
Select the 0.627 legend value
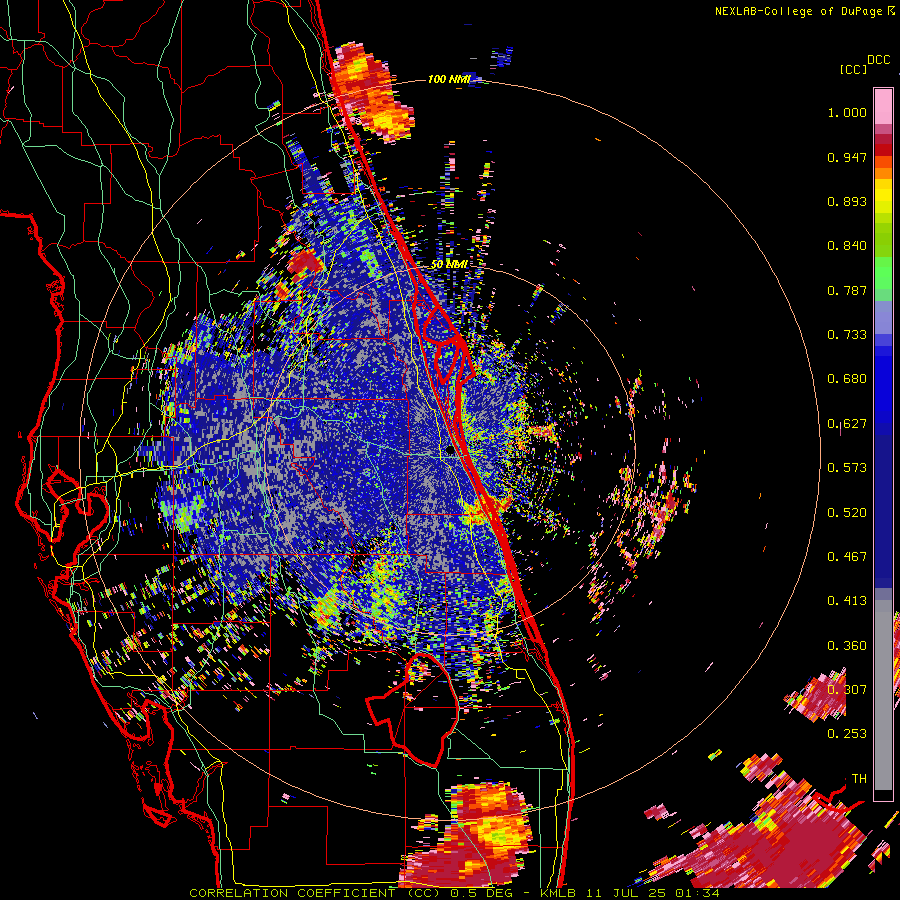tap(847, 424)
